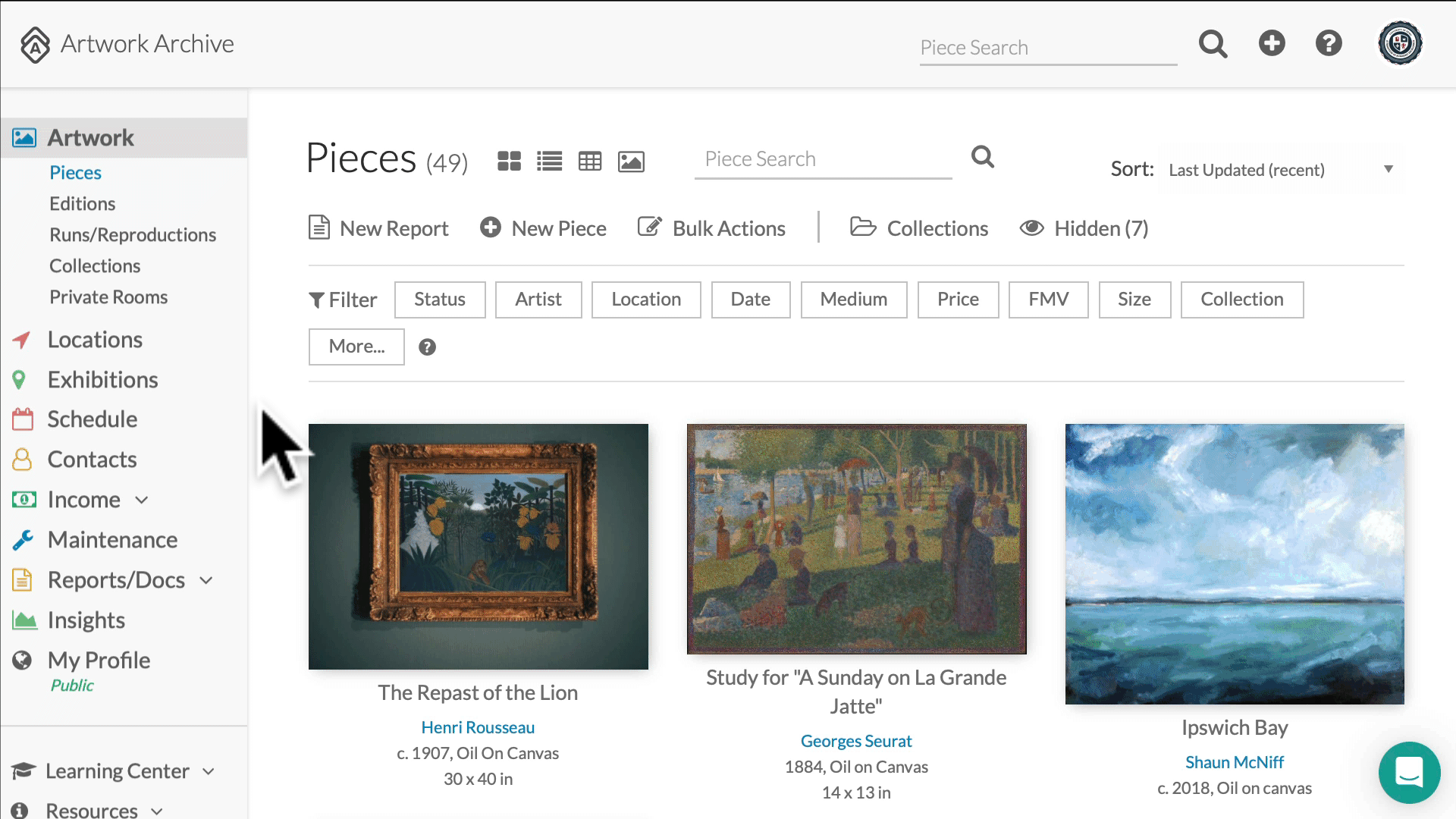This screenshot has height=819, width=1456.
Task: Open the Ipswich Bay painting thumbnail
Action: (x=1235, y=564)
